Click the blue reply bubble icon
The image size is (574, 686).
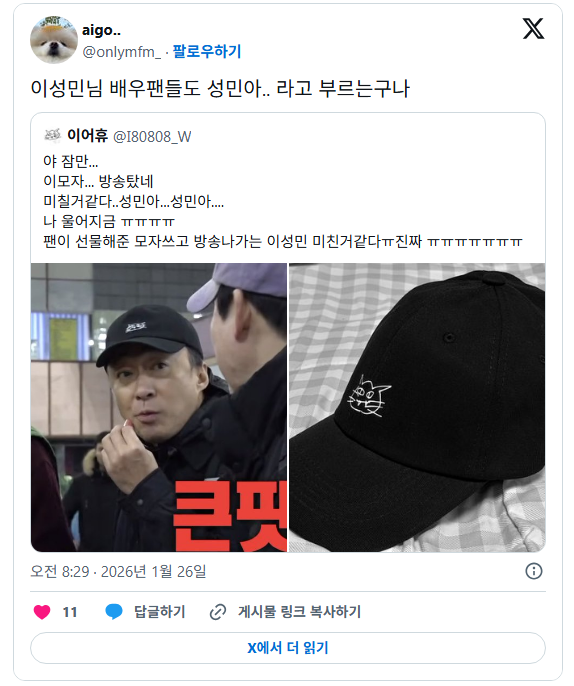click(114, 612)
